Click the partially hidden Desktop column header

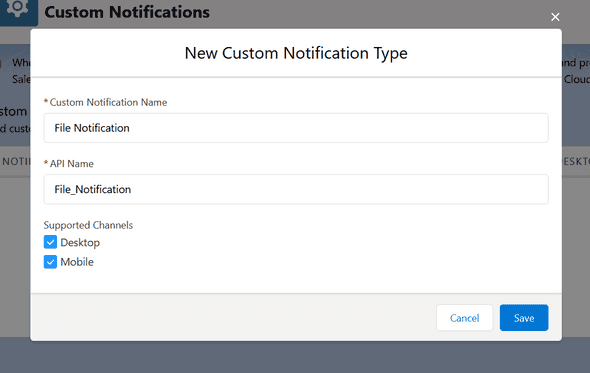click(576, 162)
